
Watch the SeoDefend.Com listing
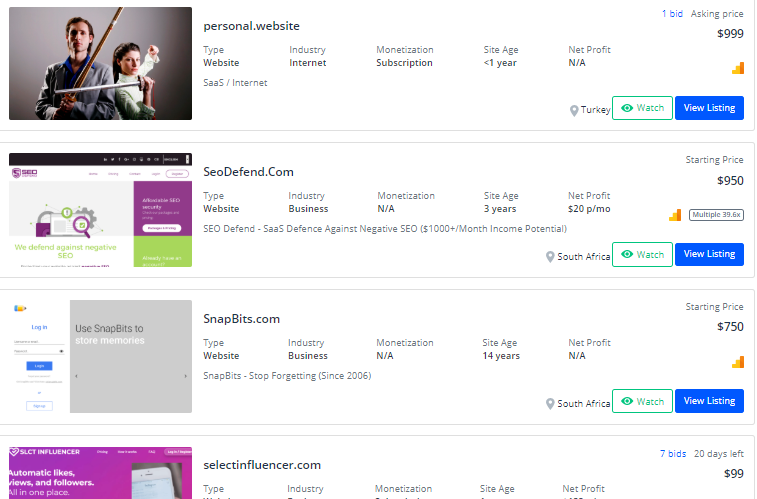click(642, 254)
